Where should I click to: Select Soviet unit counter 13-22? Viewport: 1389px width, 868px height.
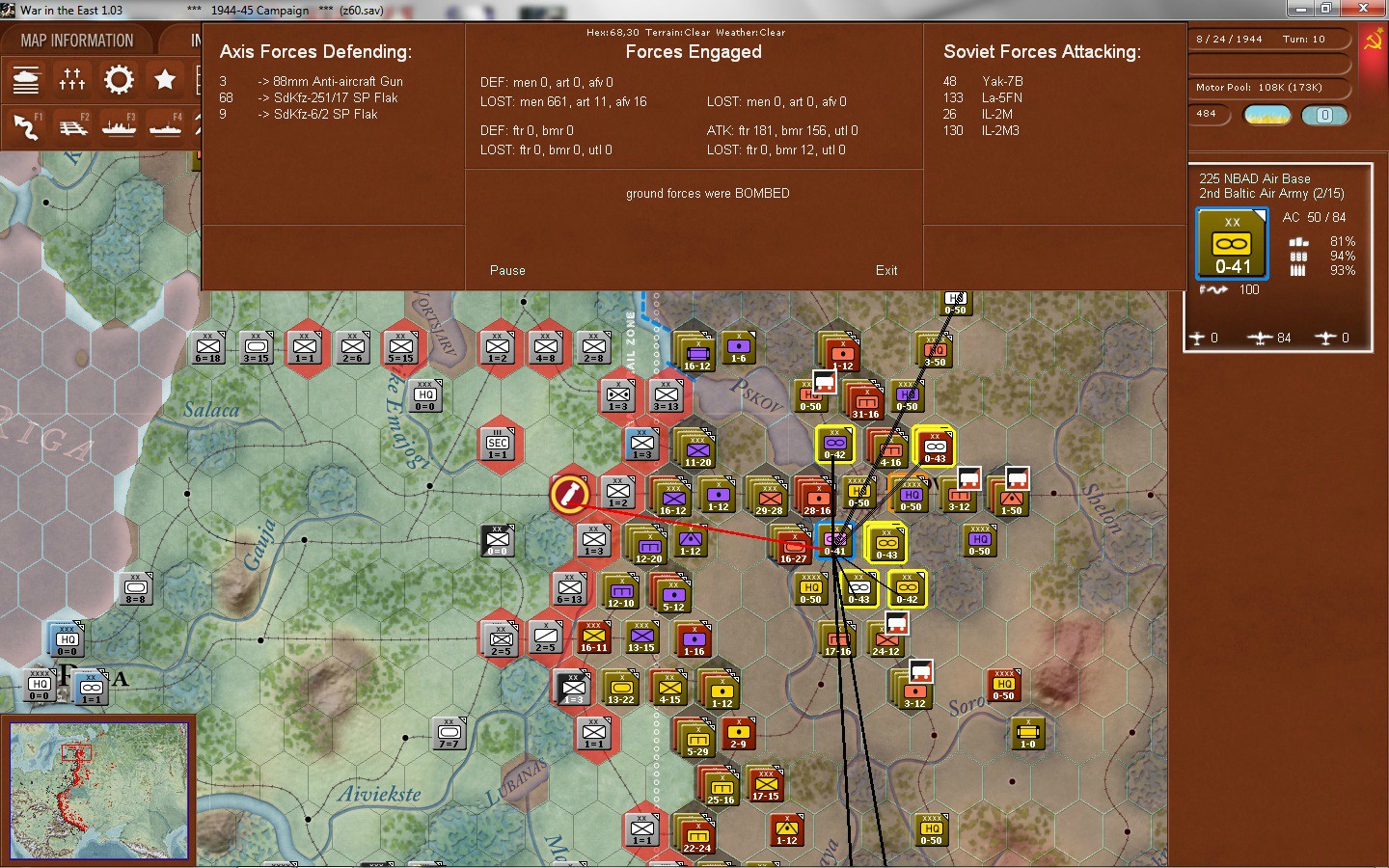pyautogui.click(x=621, y=688)
